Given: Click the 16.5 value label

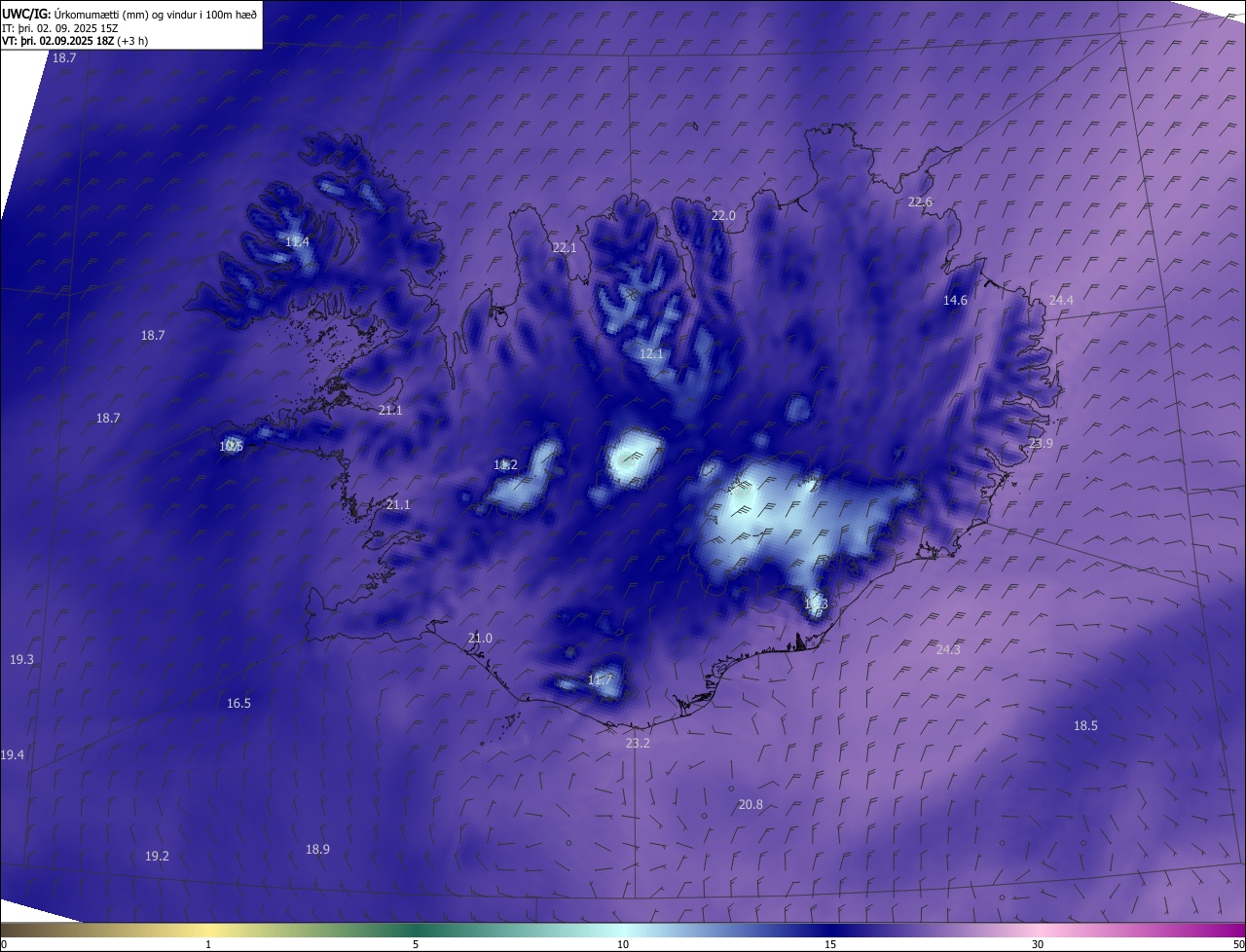Looking at the screenshot, I should tap(238, 703).
